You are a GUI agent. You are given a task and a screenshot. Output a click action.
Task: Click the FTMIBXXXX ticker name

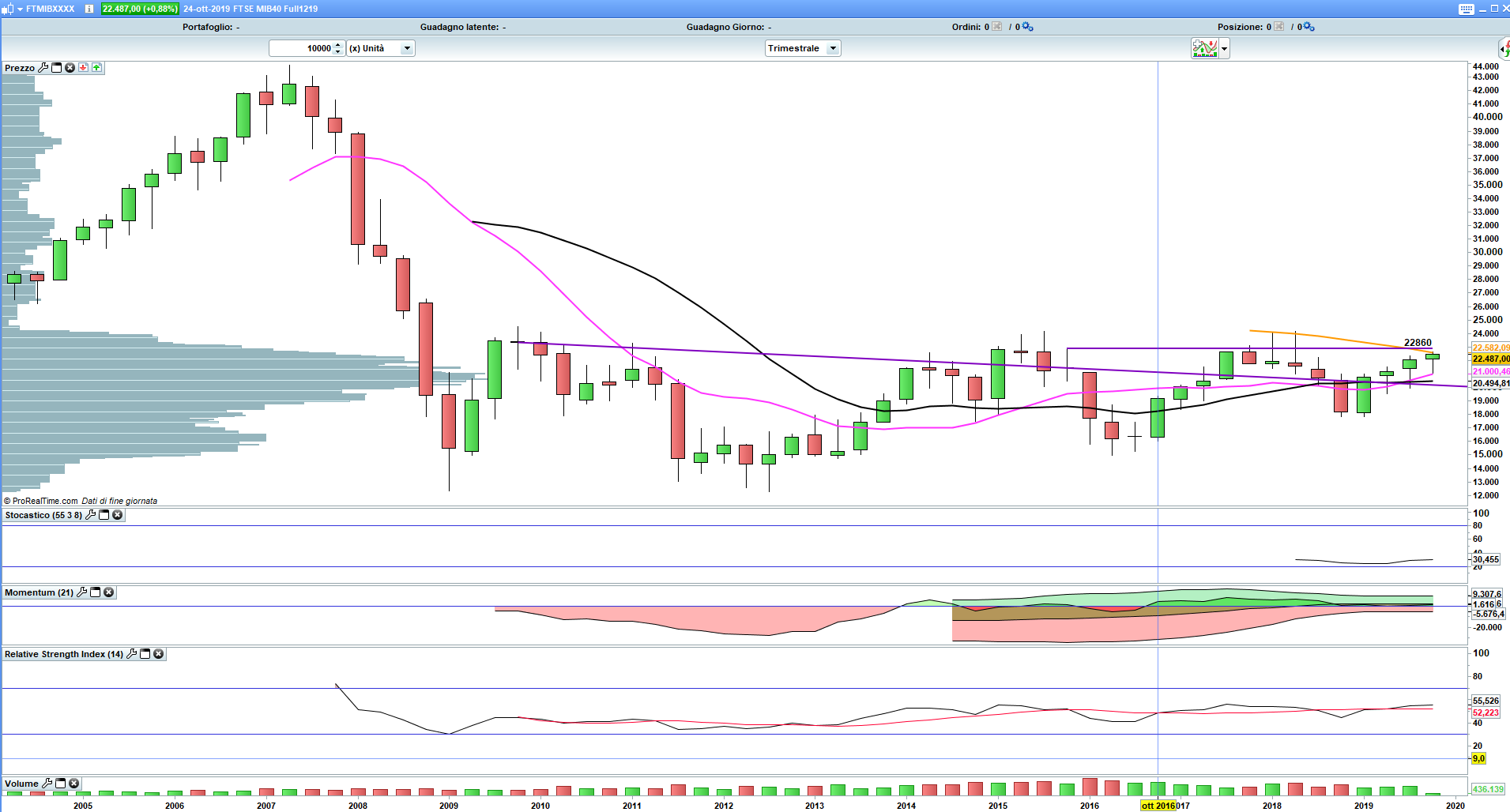click(51, 9)
